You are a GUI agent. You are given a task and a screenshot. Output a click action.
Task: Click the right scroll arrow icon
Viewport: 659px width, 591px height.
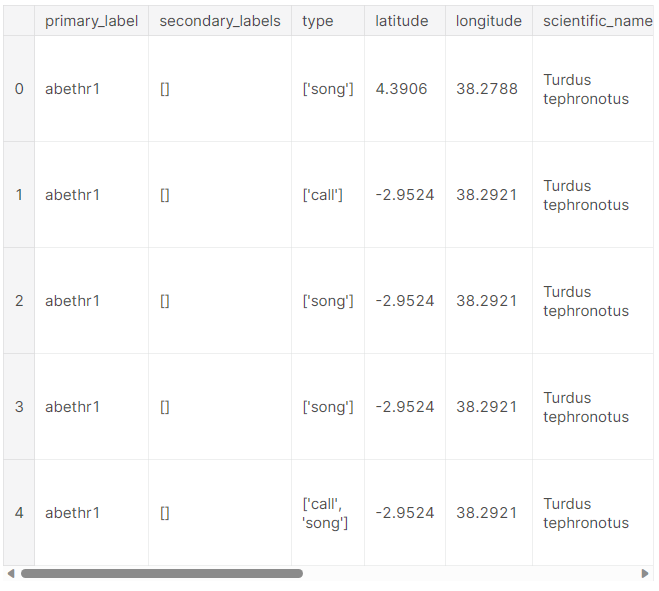click(645, 573)
